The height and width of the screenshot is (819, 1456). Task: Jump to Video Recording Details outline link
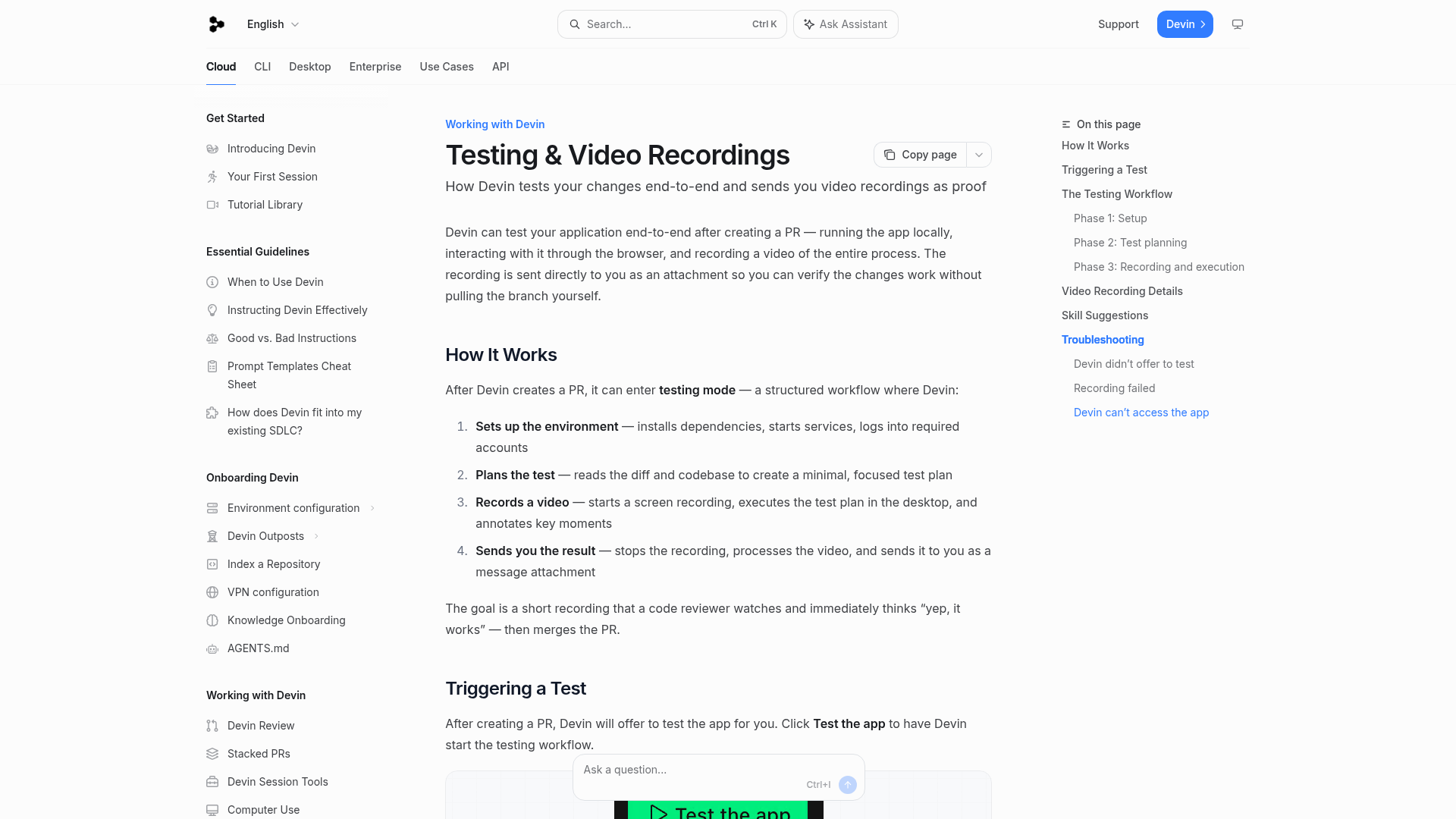(1122, 291)
